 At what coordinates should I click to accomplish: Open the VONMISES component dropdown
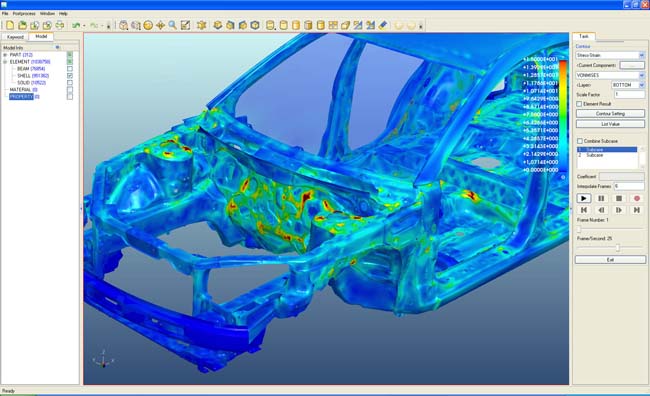point(641,75)
